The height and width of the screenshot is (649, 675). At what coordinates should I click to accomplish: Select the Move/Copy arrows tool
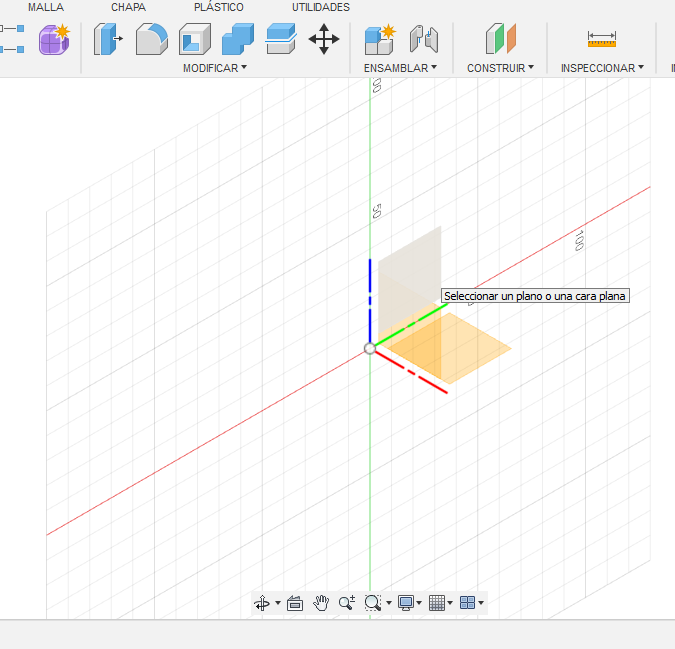click(x=324, y=39)
